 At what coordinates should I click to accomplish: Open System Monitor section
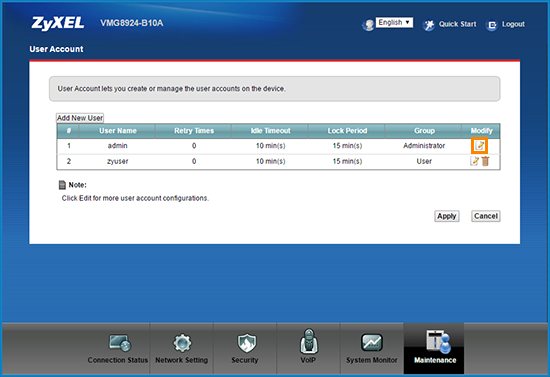click(x=372, y=349)
